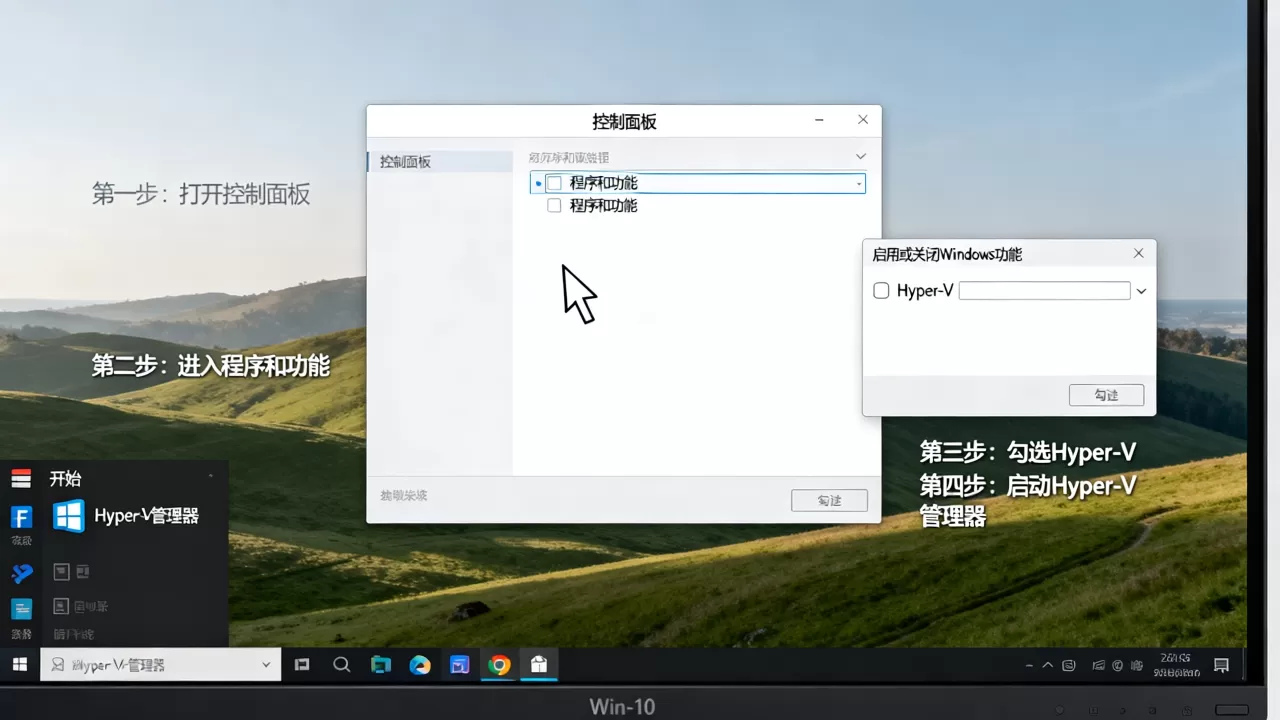Tick the unhighlighted 程序和功能 checkbox
This screenshot has height=720, width=1280.
[x=554, y=206]
